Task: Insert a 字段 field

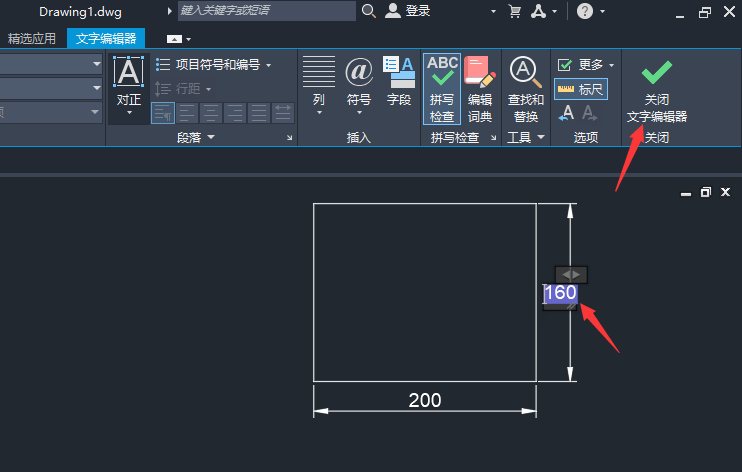Action: [399, 81]
